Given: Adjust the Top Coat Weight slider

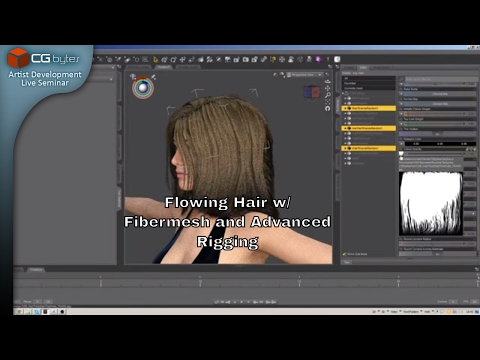Looking at the screenshot, I should click(435, 124).
